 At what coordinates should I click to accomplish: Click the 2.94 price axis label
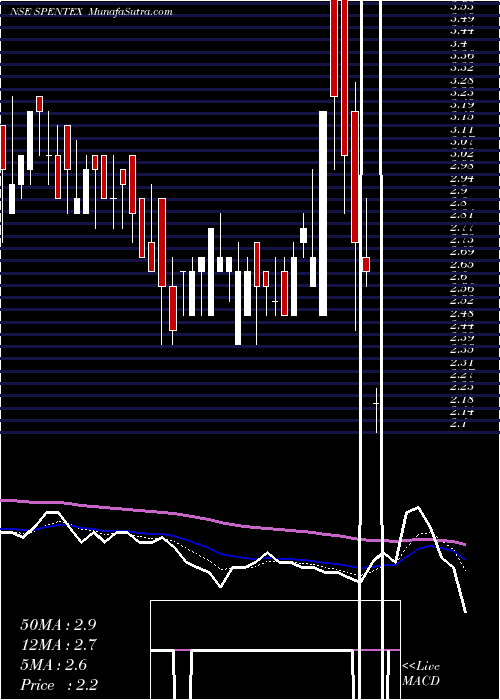(462, 179)
